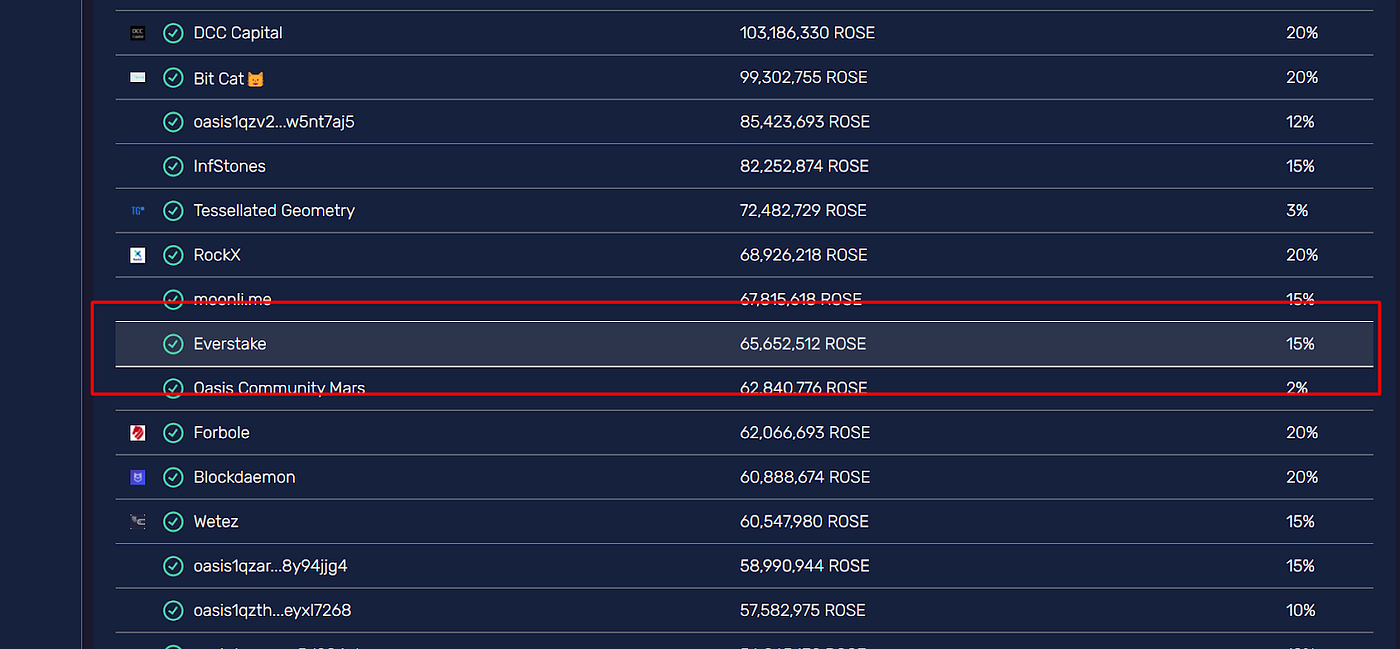The image size is (1400, 649).
Task: Click the DCC Capital logo icon
Action: pos(138,33)
